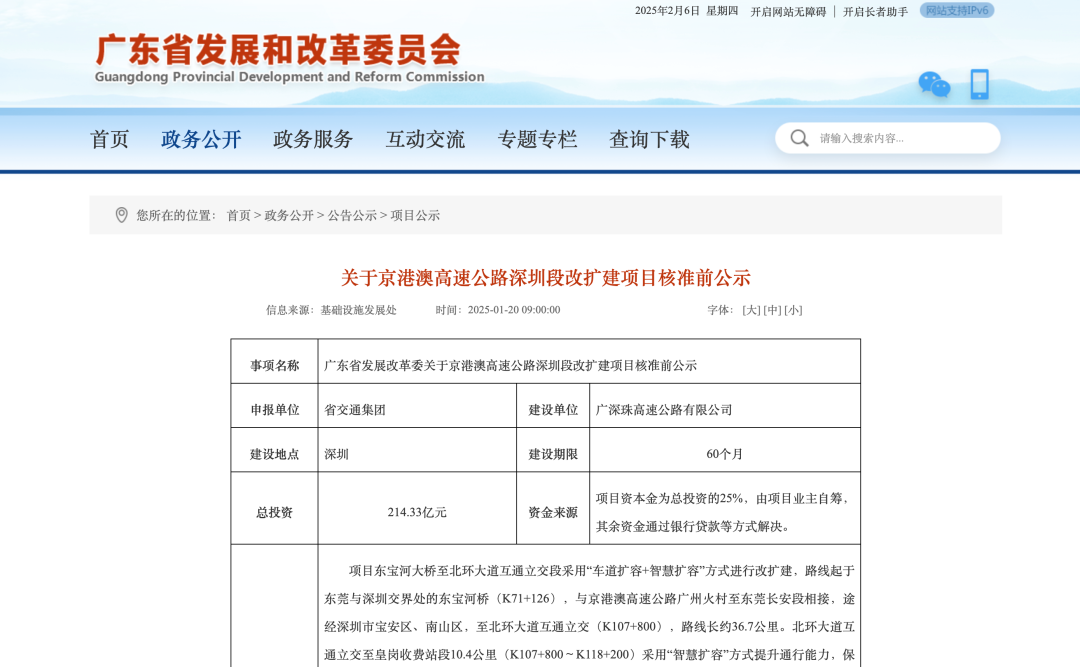Image resolution: width=1080 pixels, height=667 pixels.
Task: Click the 网站支持IPv6 badge
Action: pos(957,10)
